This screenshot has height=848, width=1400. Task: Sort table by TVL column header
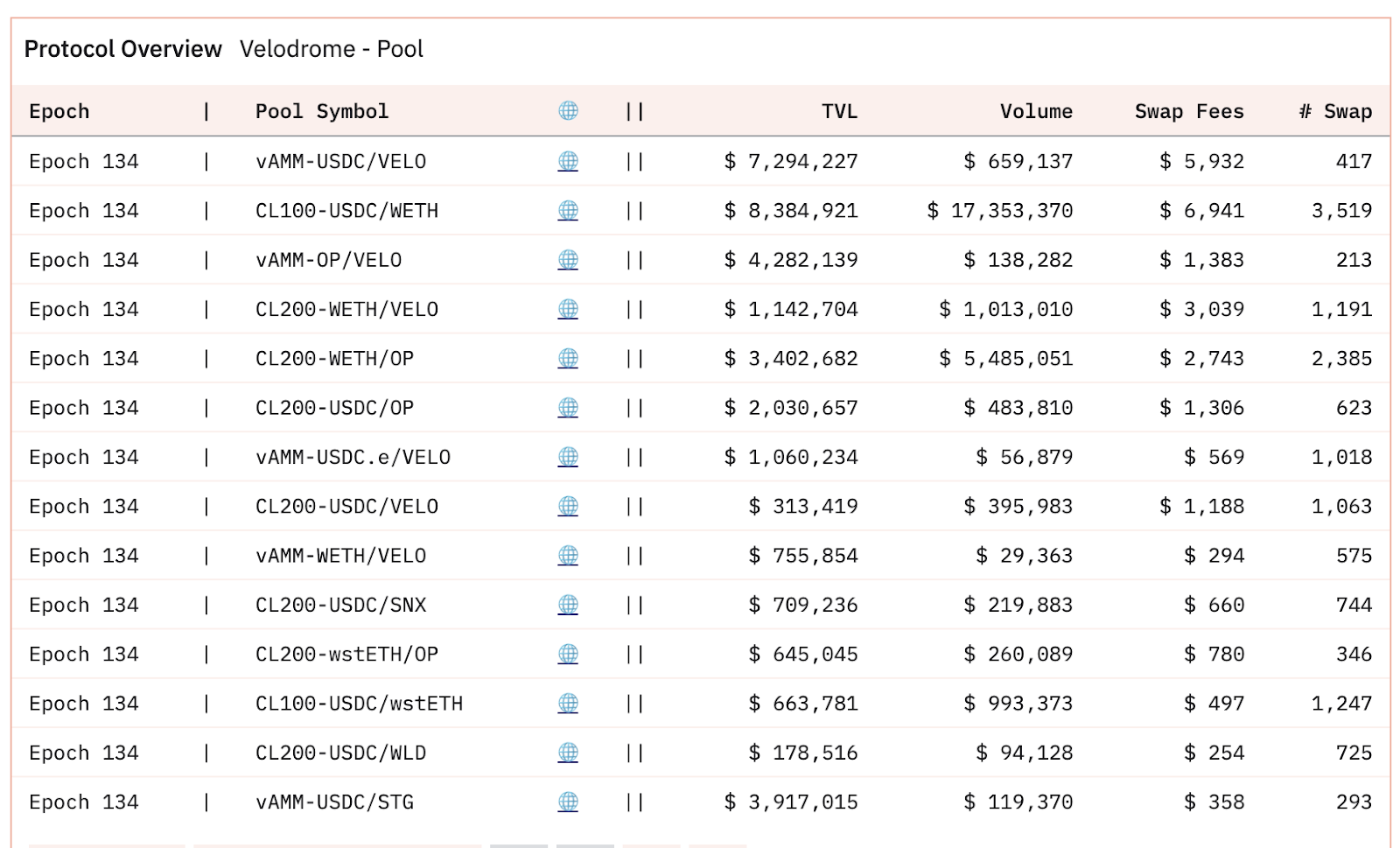839,111
